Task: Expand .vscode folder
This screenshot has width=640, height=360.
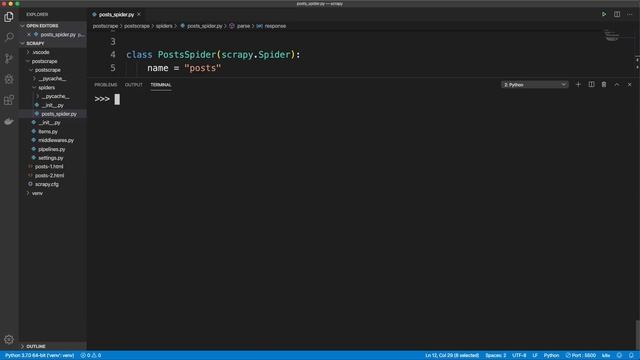Action: pyautogui.click(x=40, y=52)
